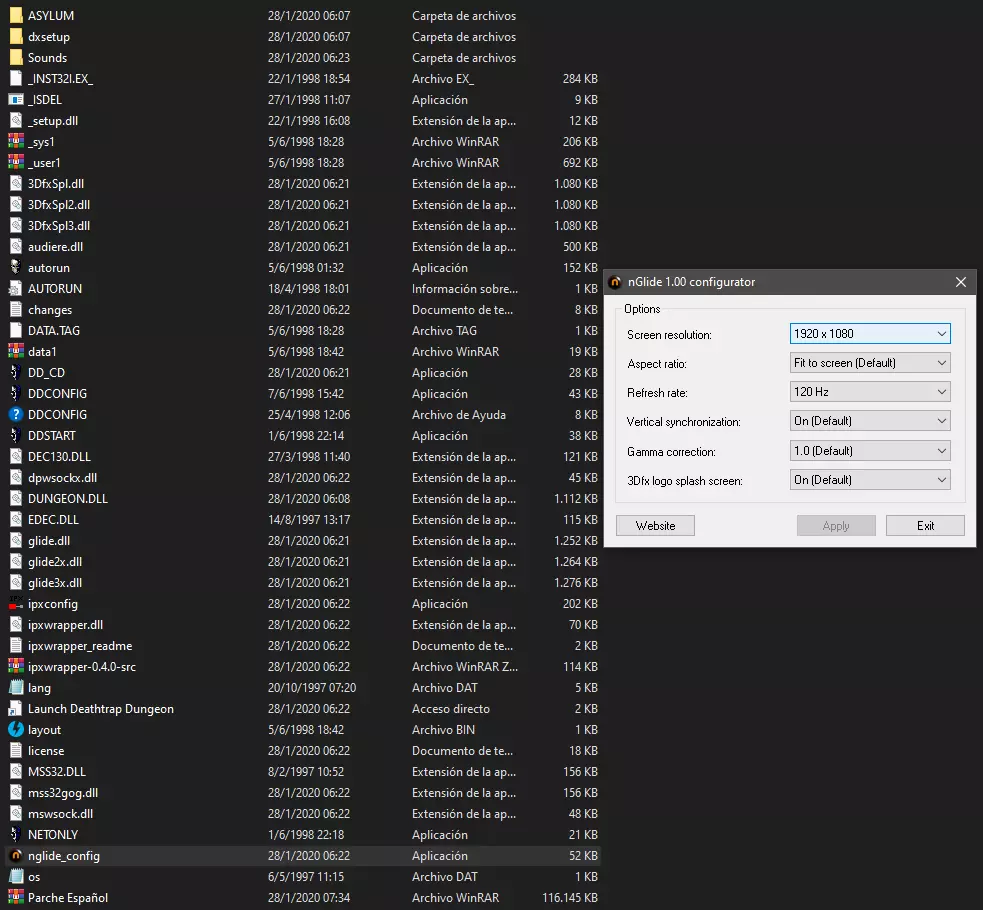The width and height of the screenshot is (983, 910).
Task: Select the autorun application icon
Action: (x=16, y=268)
